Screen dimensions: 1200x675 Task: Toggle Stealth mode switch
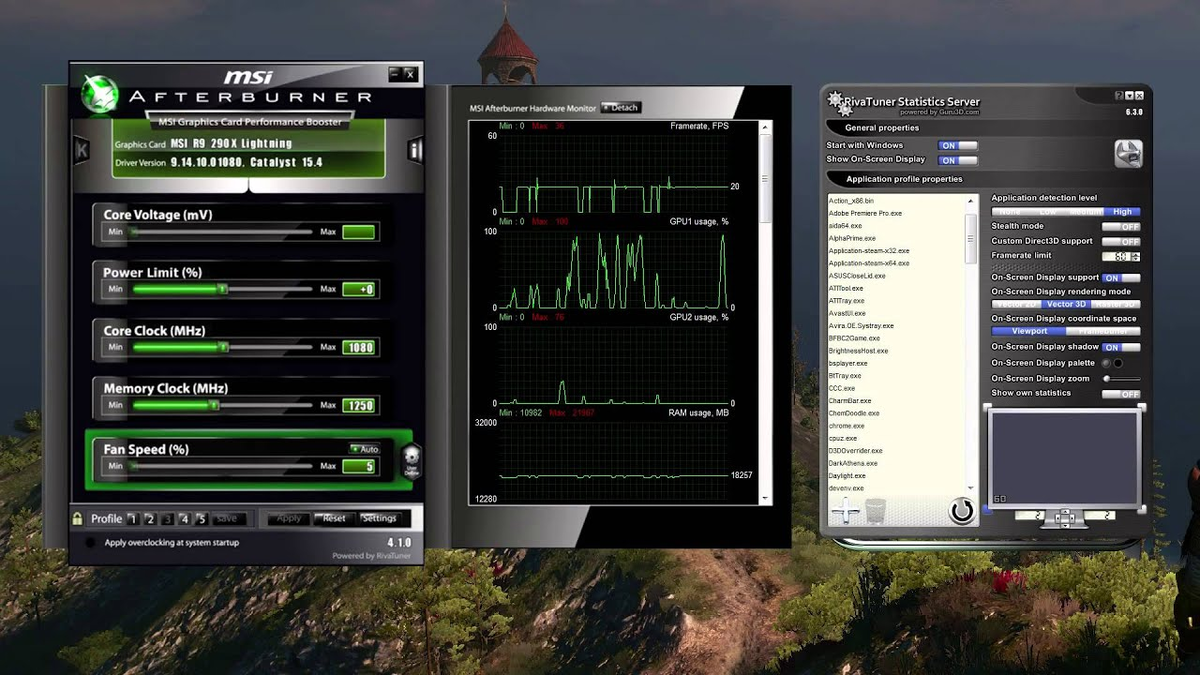tap(1121, 227)
